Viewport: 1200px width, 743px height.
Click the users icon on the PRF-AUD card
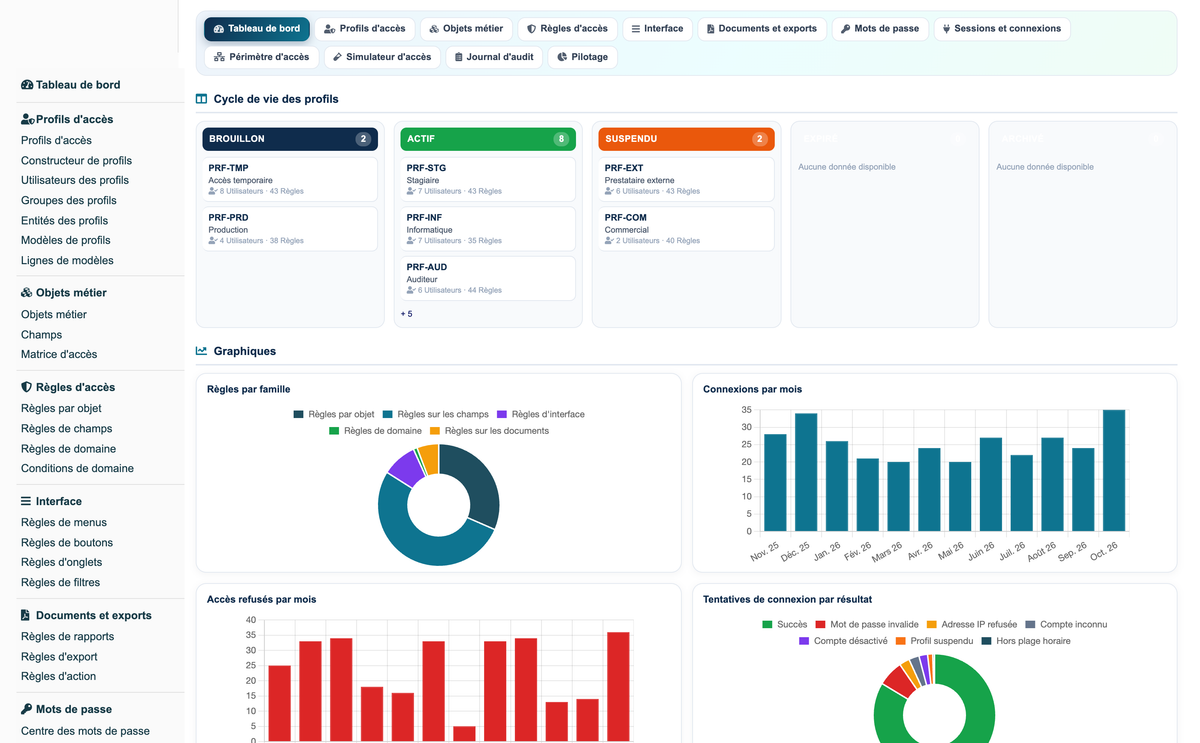(411, 290)
